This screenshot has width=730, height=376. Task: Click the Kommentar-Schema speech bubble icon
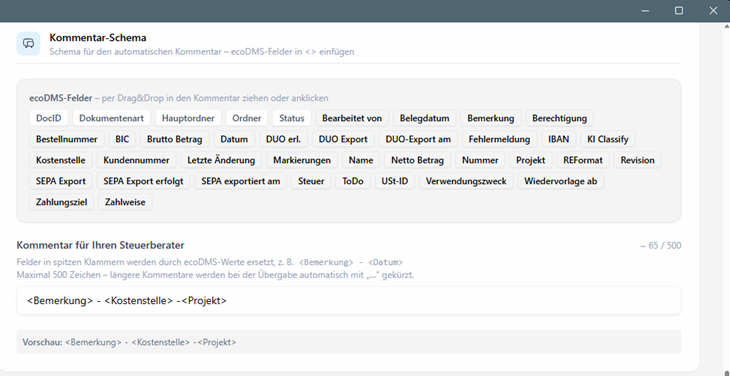pyautogui.click(x=28, y=43)
